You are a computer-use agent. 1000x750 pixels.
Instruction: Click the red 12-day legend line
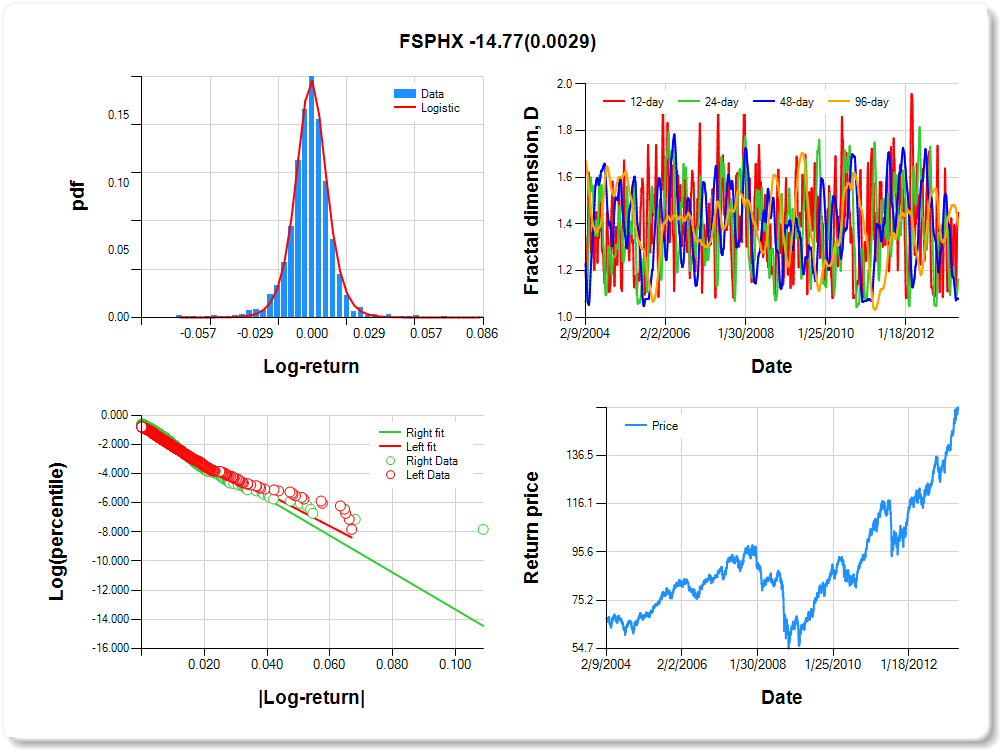pyautogui.click(x=614, y=101)
